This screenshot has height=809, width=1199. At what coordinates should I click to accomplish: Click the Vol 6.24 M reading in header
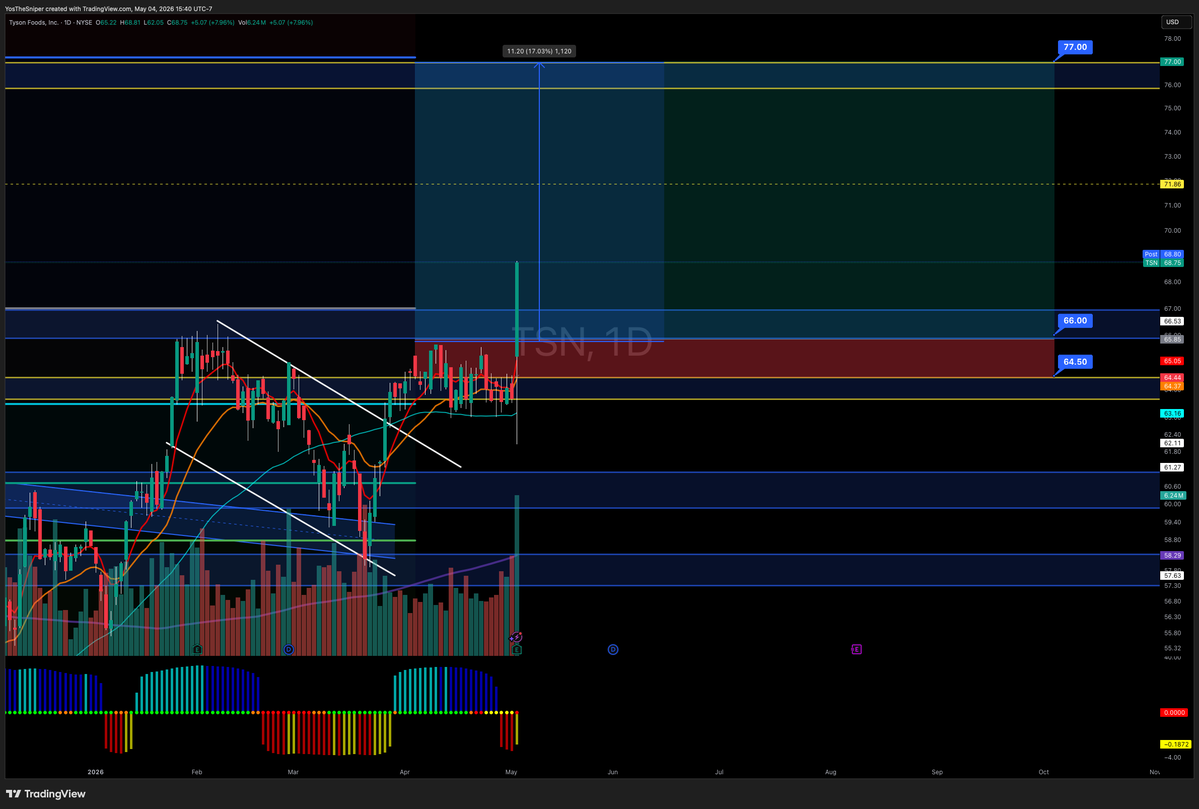[x=252, y=22]
